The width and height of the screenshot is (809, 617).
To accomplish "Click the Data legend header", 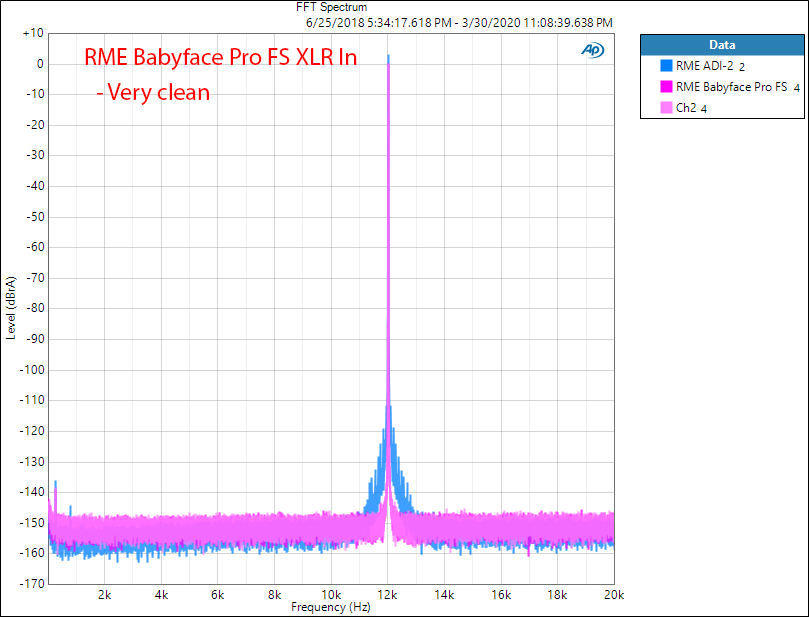I will point(722,45).
